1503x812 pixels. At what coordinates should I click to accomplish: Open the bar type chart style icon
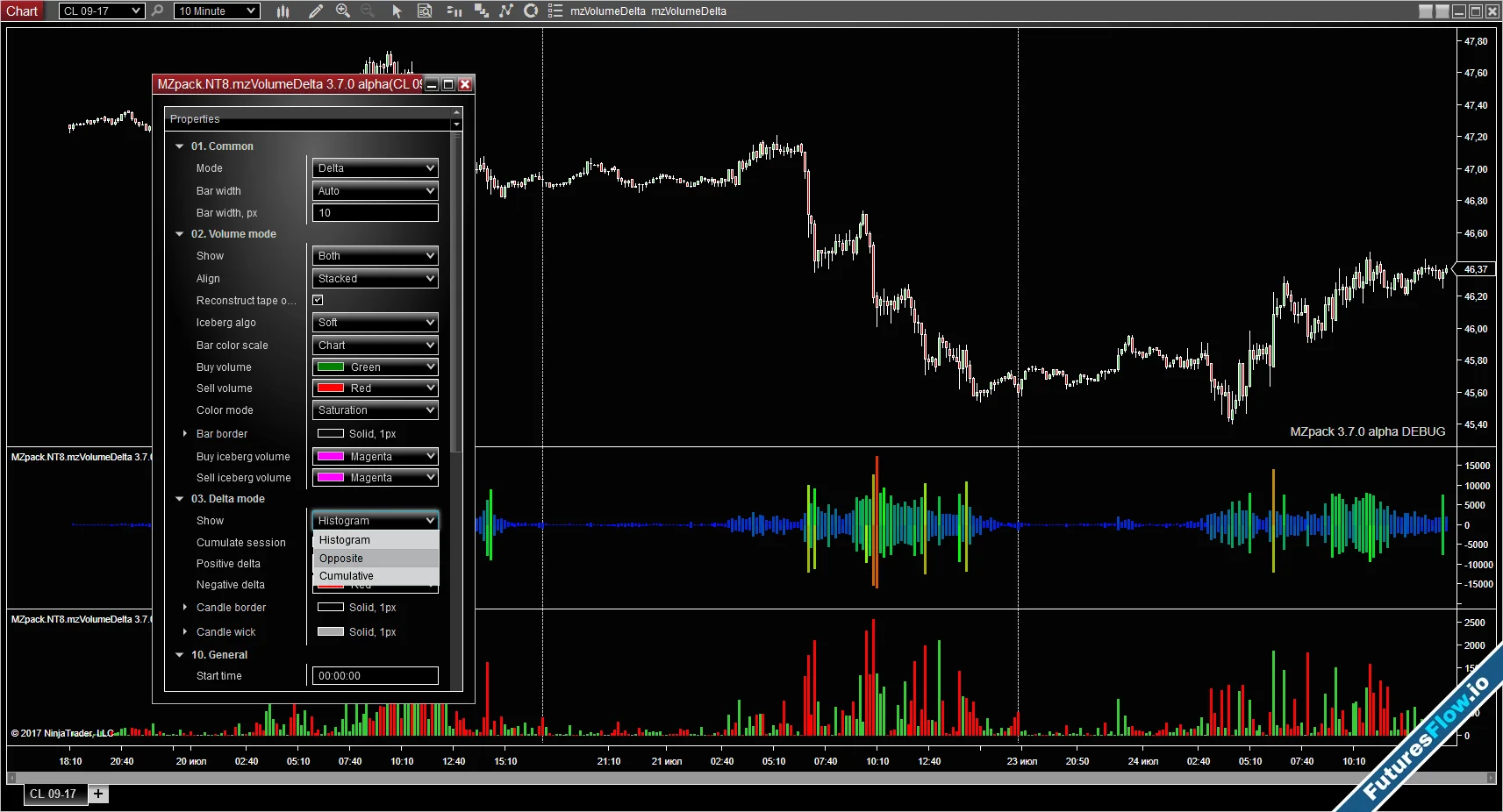[283, 11]
